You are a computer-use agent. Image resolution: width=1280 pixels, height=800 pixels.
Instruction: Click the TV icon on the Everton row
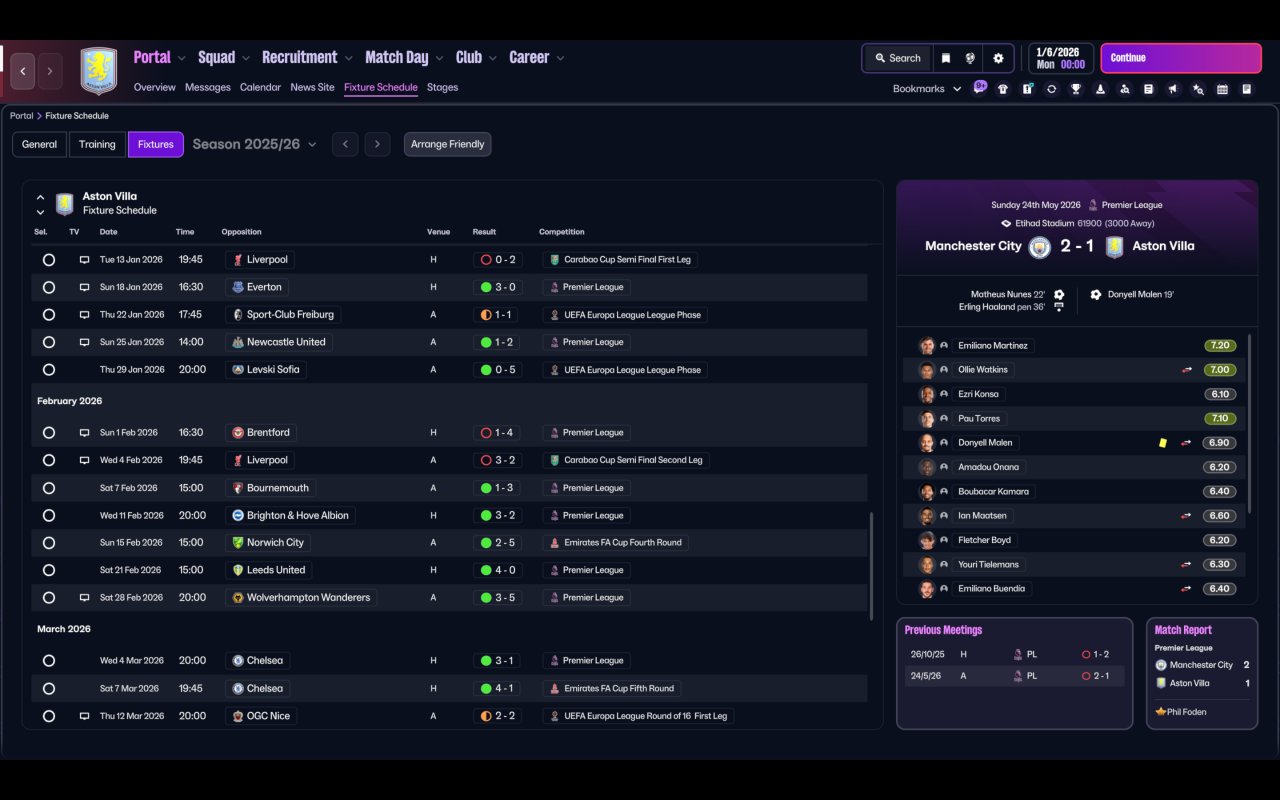(x=85, y=287)
